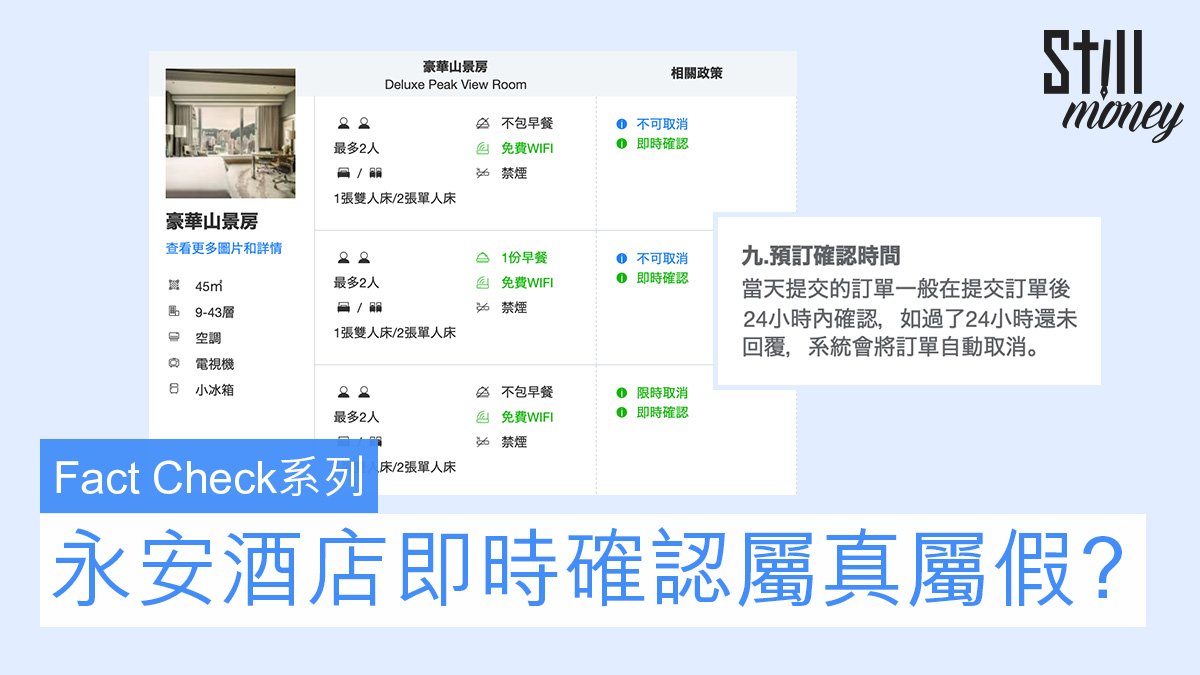Click the green info icon beside 限時取消
This screenshot has width=1200, height=675.
(x=622, y=393)
